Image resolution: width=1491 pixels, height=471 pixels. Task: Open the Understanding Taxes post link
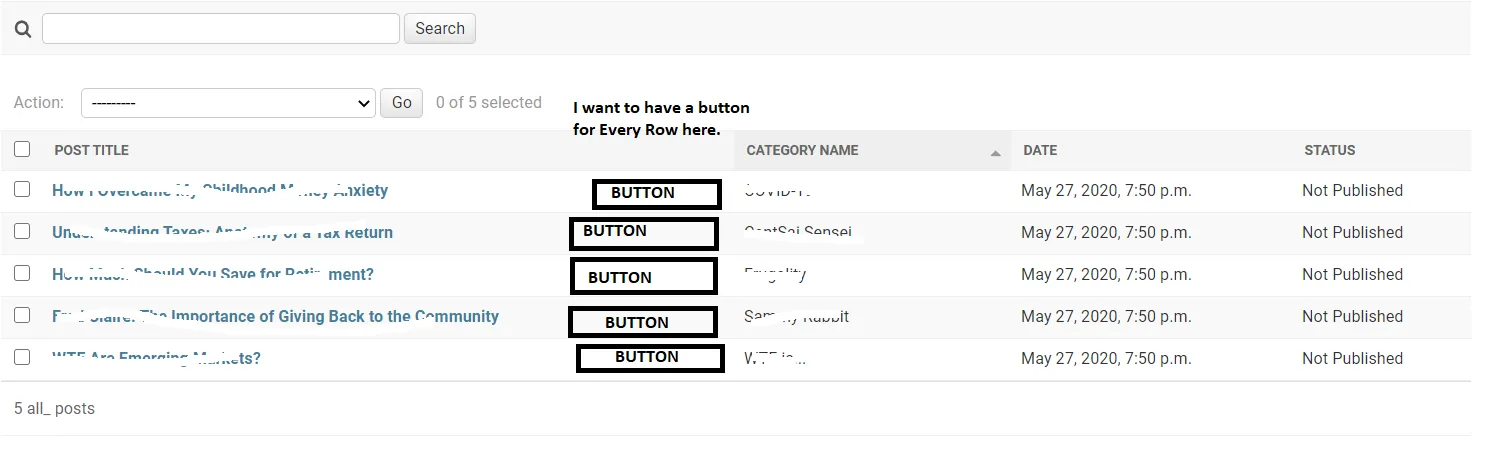coord(222,232)
